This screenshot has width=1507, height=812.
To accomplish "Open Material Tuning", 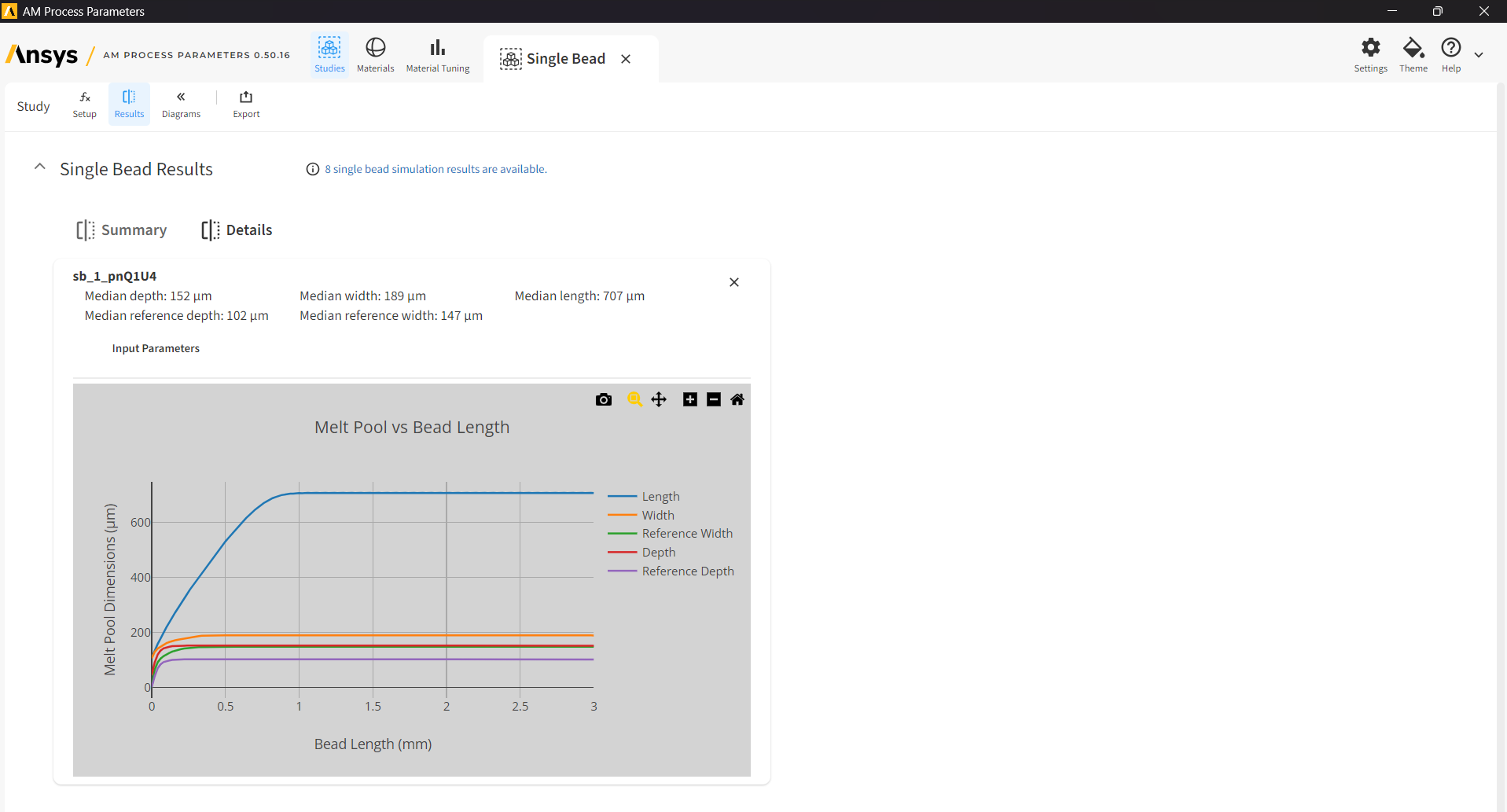I will pos(438,55).
